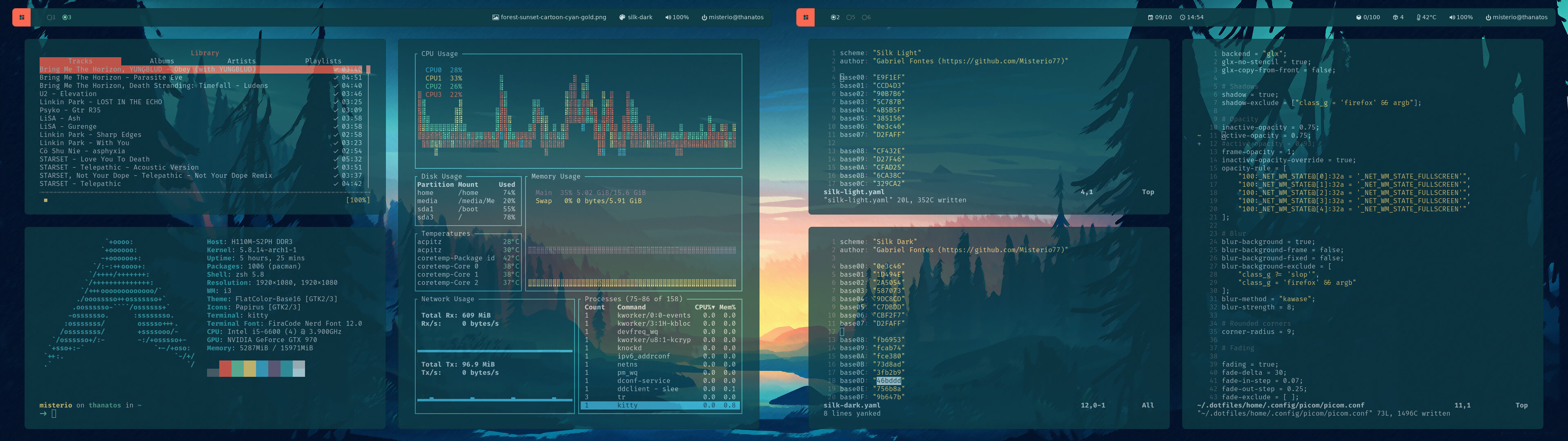This screenshot has width=1568, height=441.
Task: Click the updates box icon showing 4
Action: [x=1396, y=17]
